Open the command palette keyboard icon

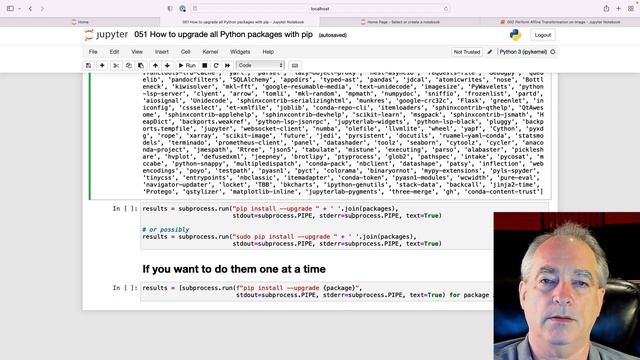pyautogui.click(x=295, y=65)
